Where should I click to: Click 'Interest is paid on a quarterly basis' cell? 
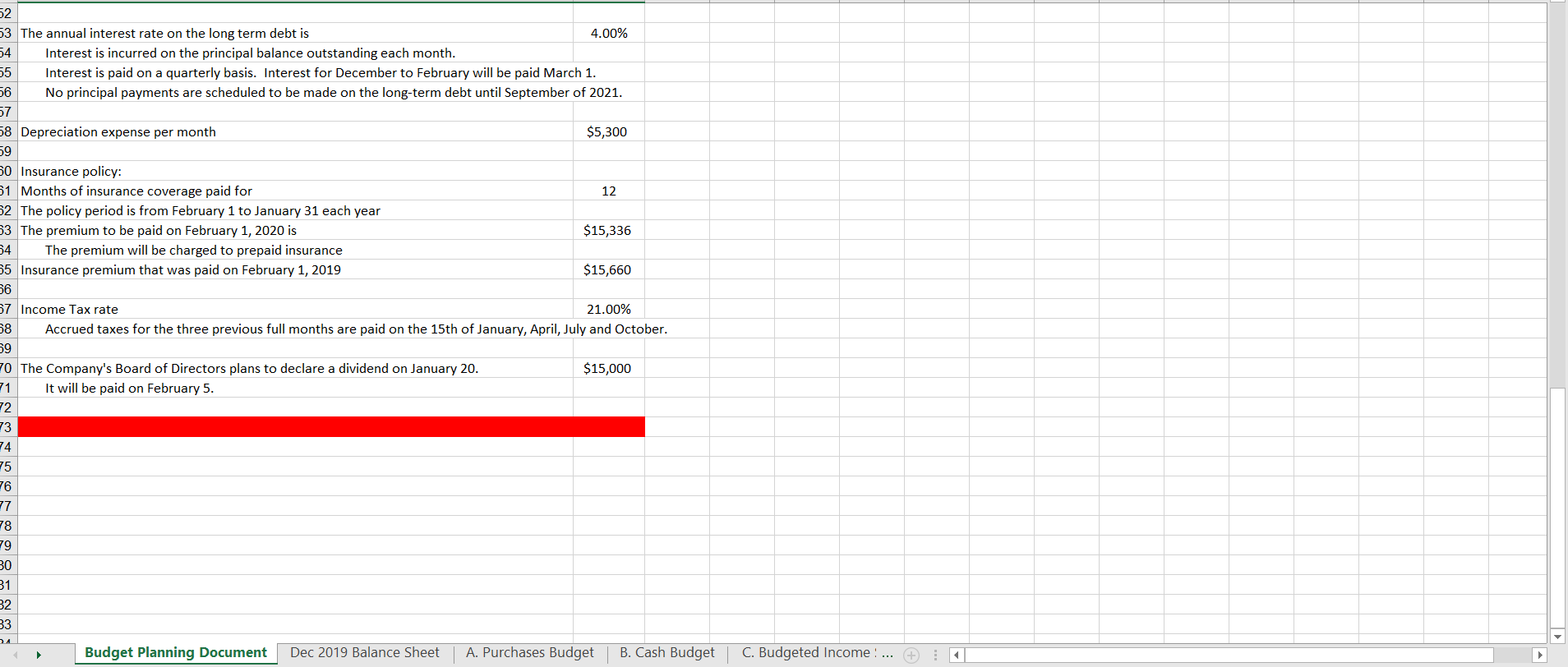(x=295, y=72)
